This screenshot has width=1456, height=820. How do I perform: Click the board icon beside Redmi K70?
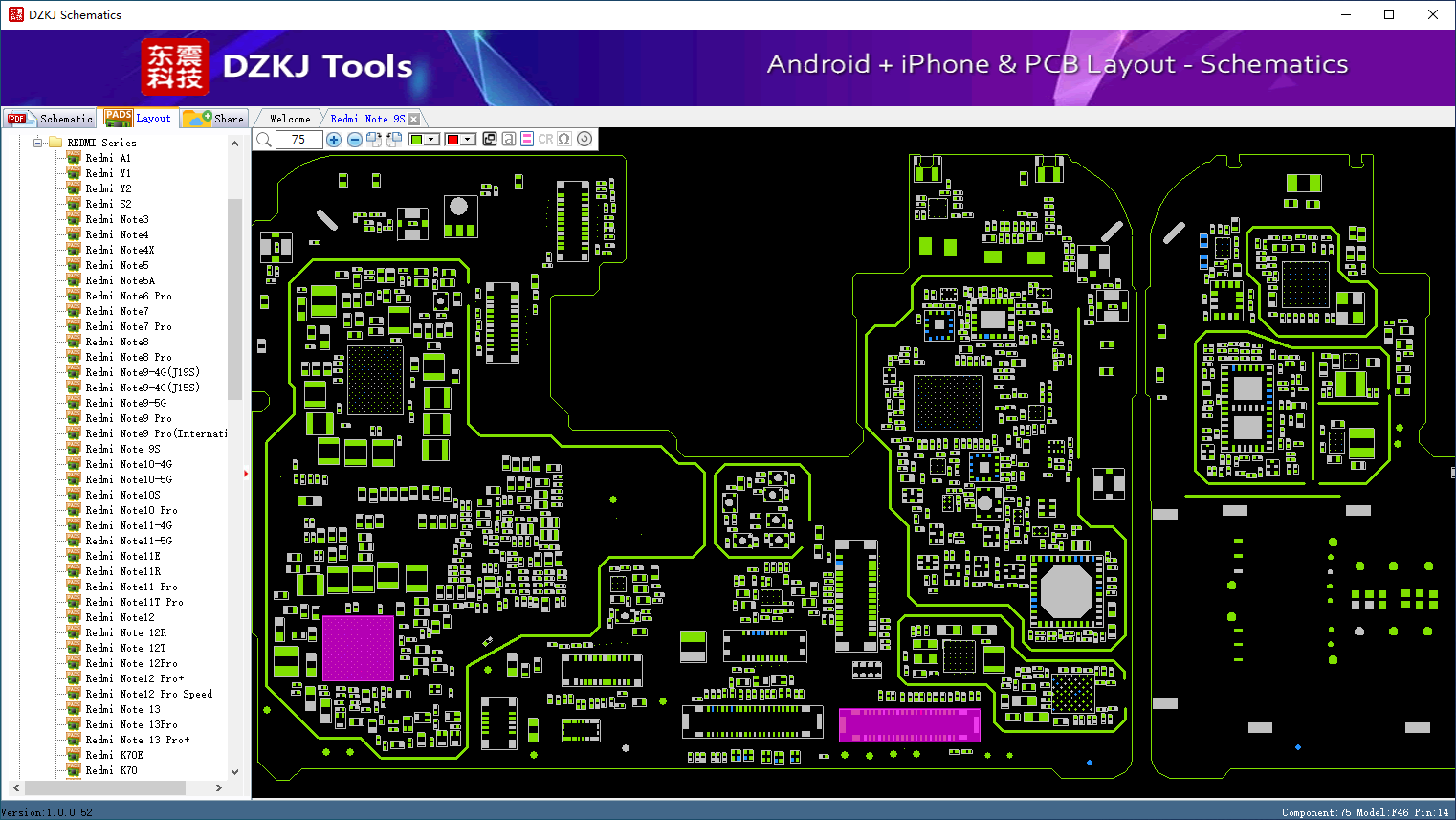74,770
